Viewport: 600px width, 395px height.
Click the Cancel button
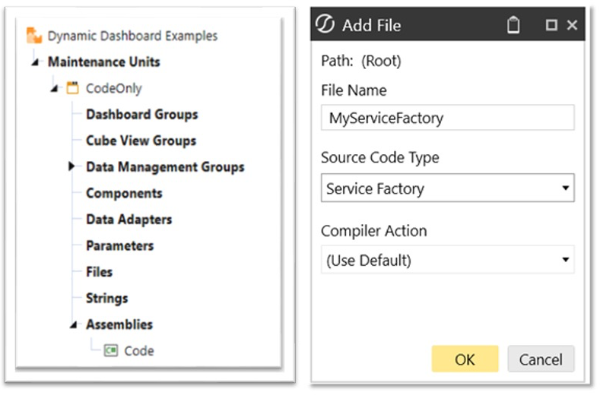coord(541,359)
